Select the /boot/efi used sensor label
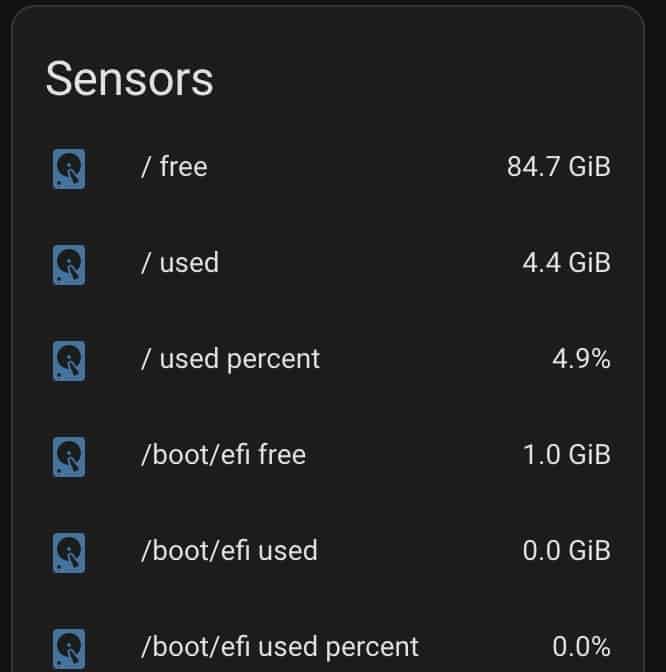Image resolution: width=666 pixels, height=672 pixels. click(229, 550)
